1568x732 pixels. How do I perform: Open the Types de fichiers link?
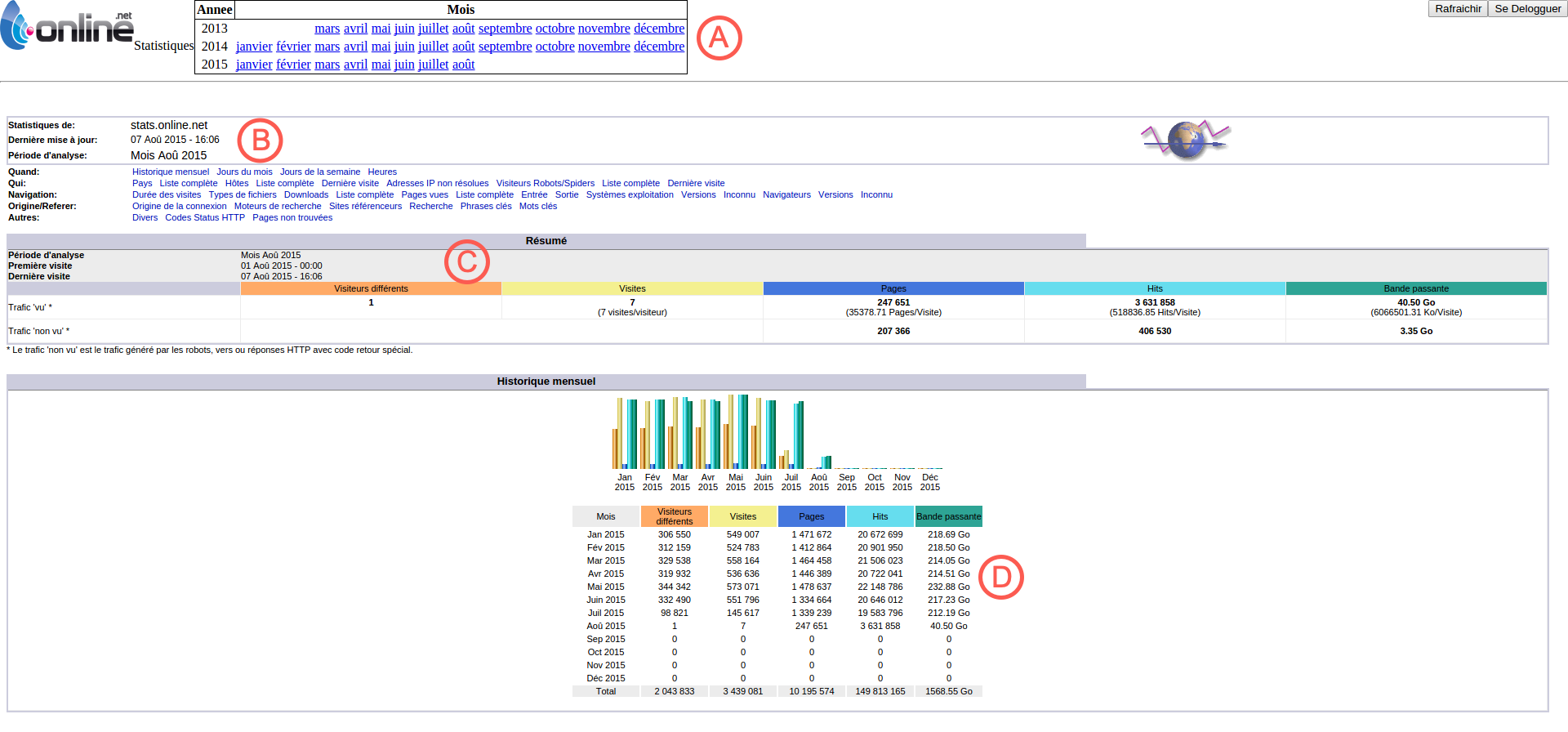pyautogui.click(x=243, y=194)
